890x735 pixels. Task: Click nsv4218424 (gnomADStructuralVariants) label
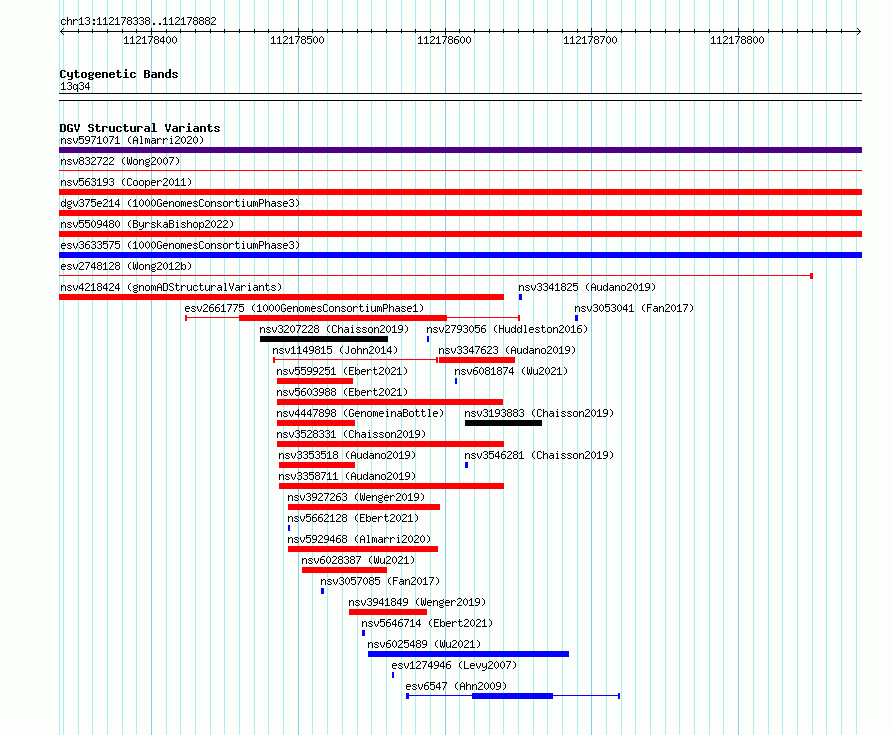coord(171,287)
